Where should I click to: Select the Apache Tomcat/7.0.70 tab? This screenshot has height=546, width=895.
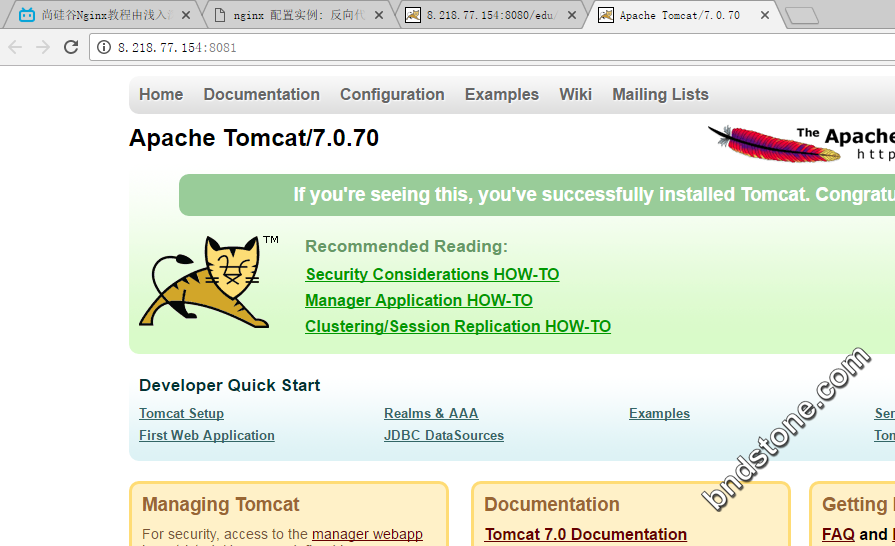(685, 15)
